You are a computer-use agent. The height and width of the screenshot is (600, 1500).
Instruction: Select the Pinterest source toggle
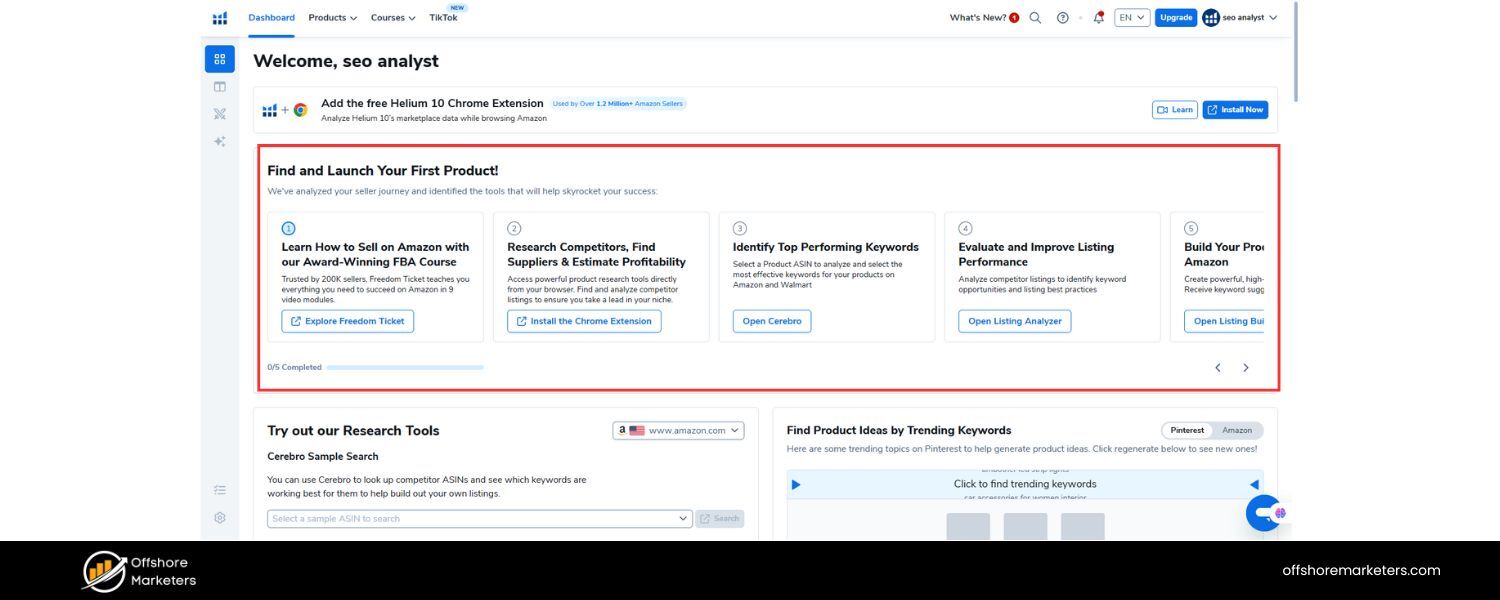click(x=1187, y=430)
